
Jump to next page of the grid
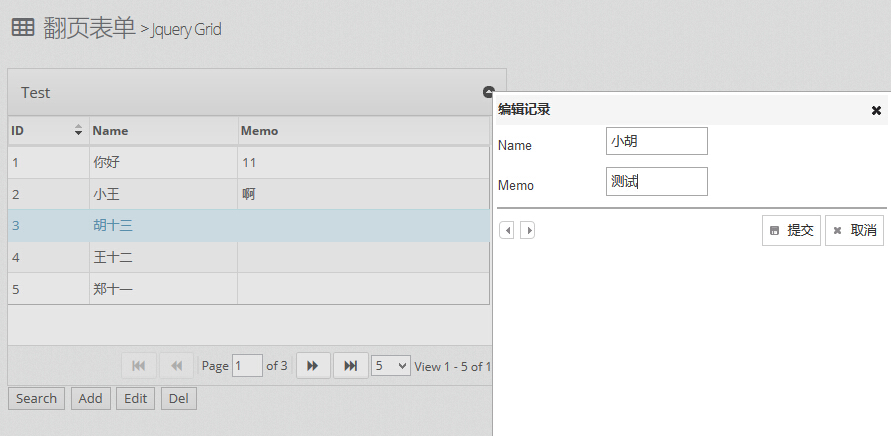point(313,366)
